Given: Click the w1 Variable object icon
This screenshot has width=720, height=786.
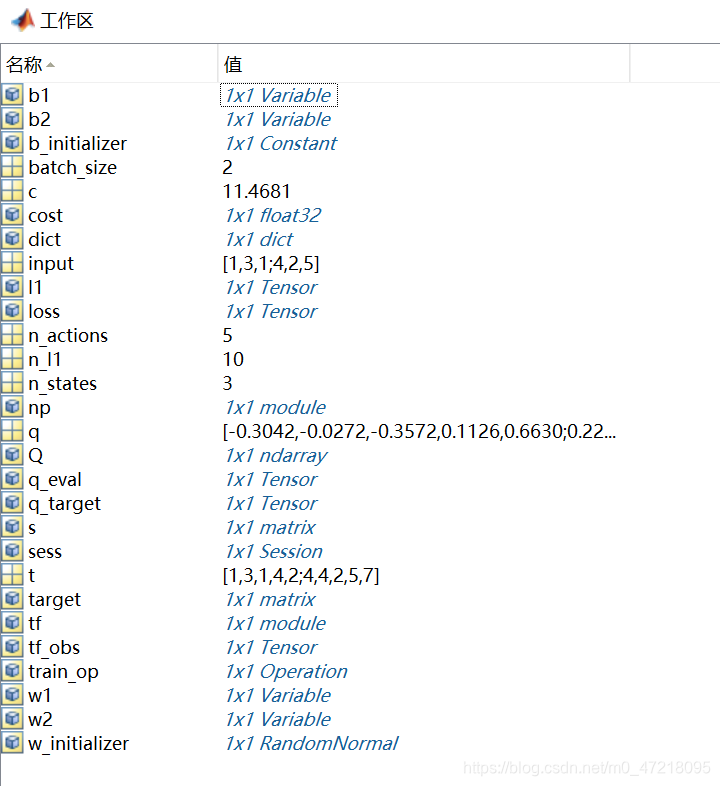Looking at the screenshot, I should [12, 695].
